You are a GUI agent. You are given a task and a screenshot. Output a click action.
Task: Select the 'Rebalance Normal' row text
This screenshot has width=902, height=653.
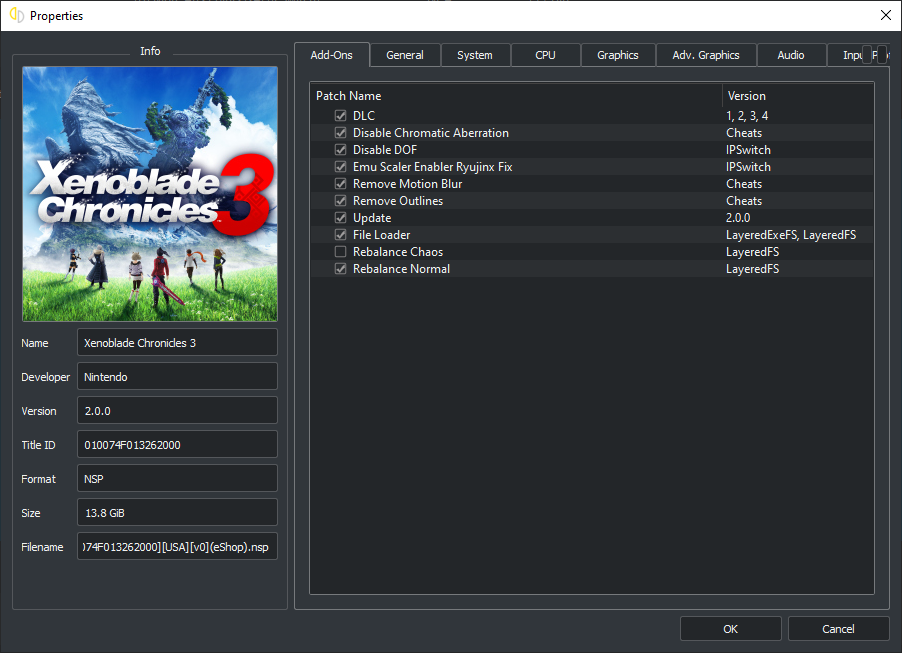(401, 269)
